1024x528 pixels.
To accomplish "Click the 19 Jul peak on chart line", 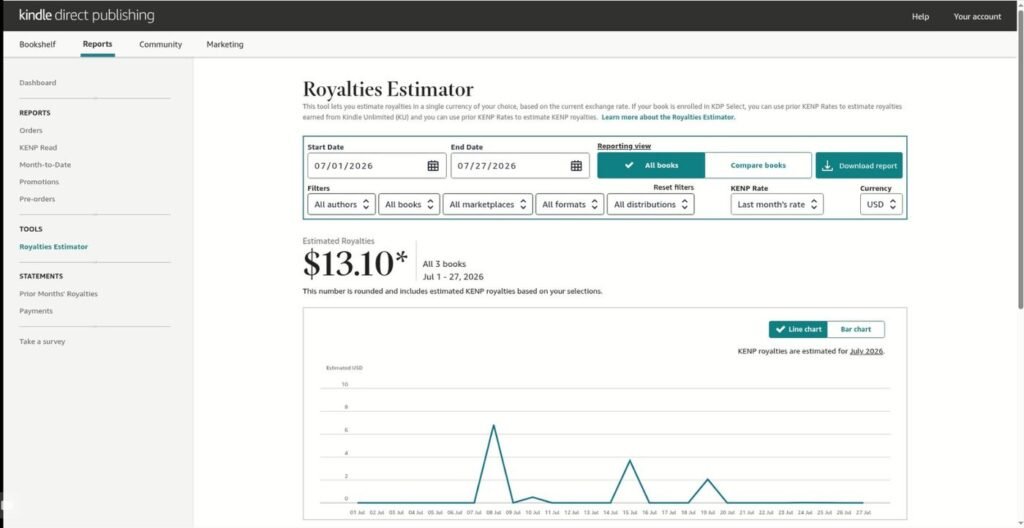I will click(707, 479).
